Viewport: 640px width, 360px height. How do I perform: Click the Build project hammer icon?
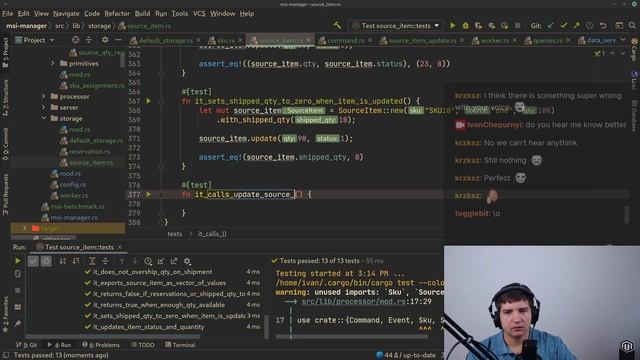[x=337, y=25]
